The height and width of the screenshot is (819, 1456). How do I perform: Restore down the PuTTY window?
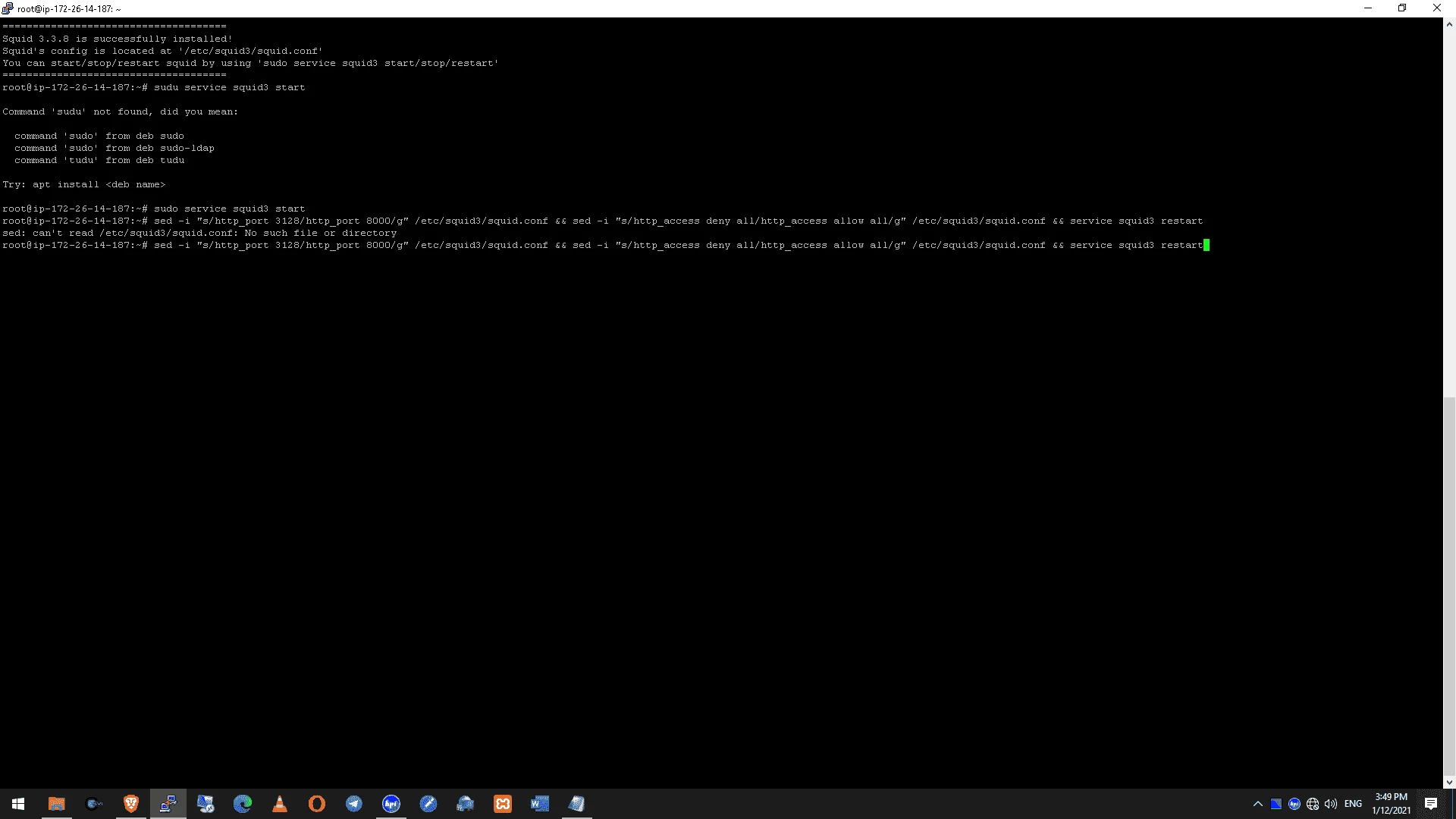pos(1402,8)
